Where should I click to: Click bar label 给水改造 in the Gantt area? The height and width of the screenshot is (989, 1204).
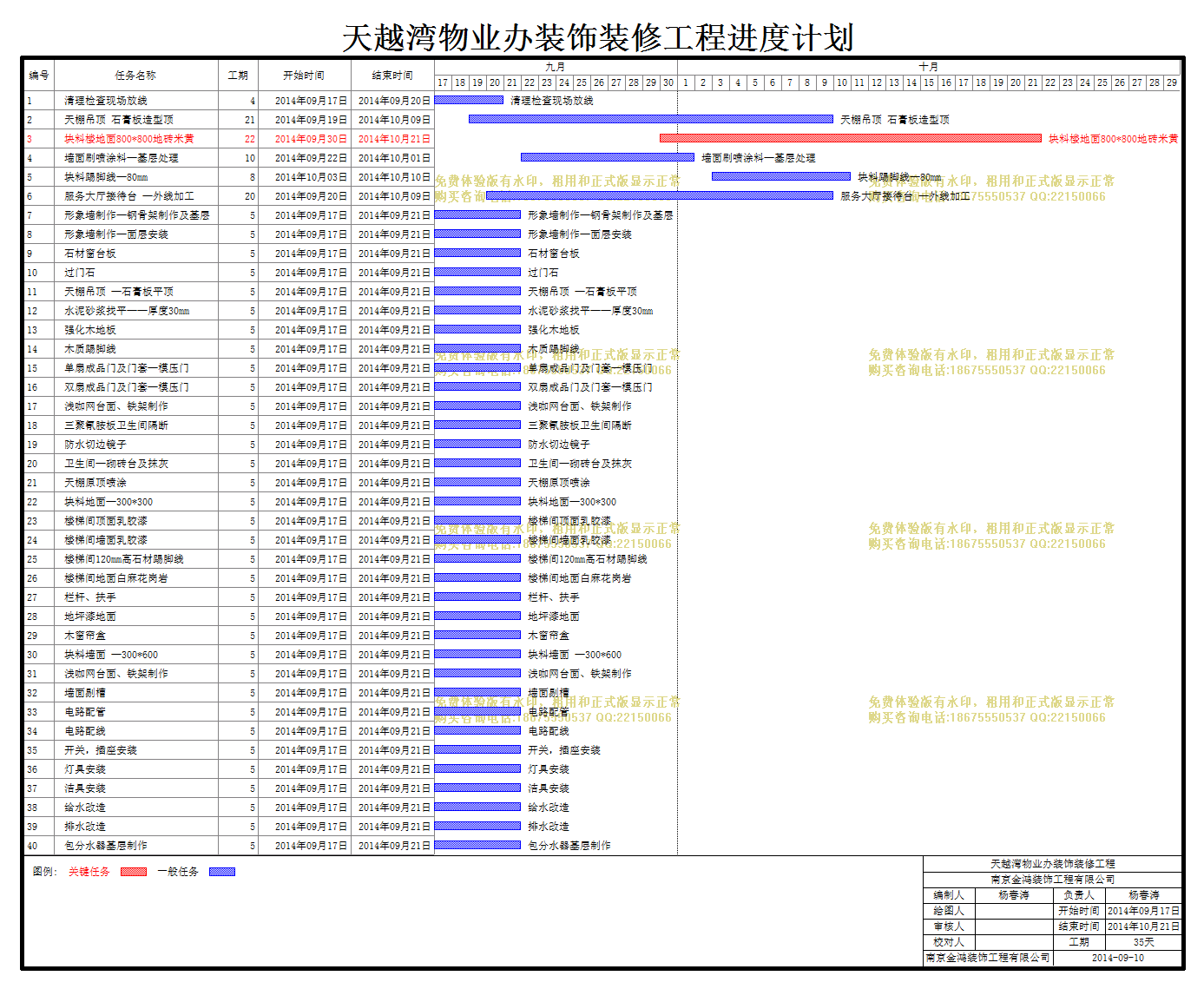pos(549,808)
